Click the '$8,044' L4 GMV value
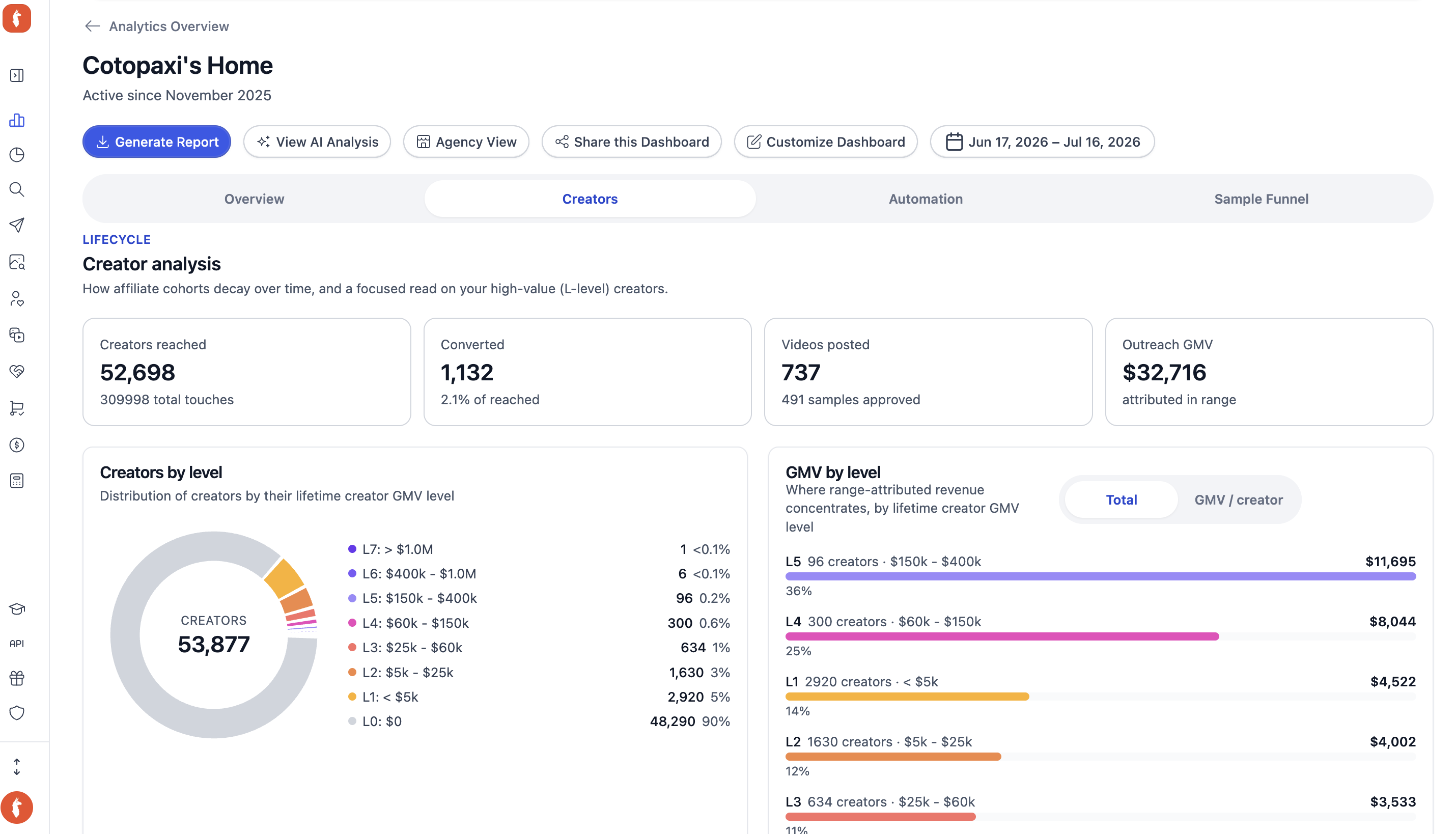 point(1392,622)
